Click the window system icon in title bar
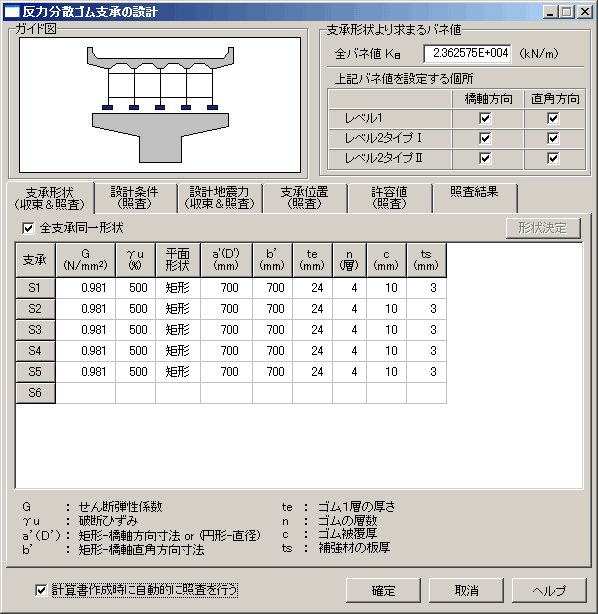Image resolution: width=598 pixels, height=614 pixels. tap(11, 12)
